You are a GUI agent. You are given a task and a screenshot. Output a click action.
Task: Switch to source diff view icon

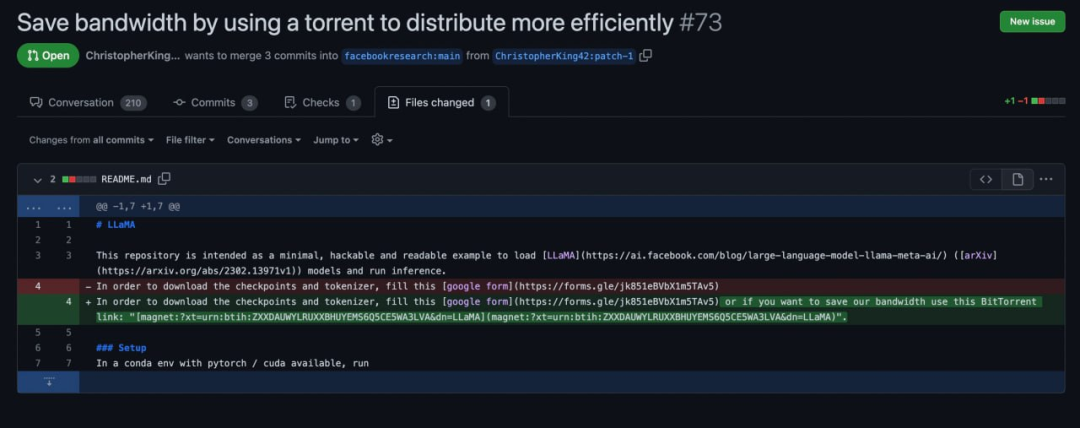coord(986,179)
